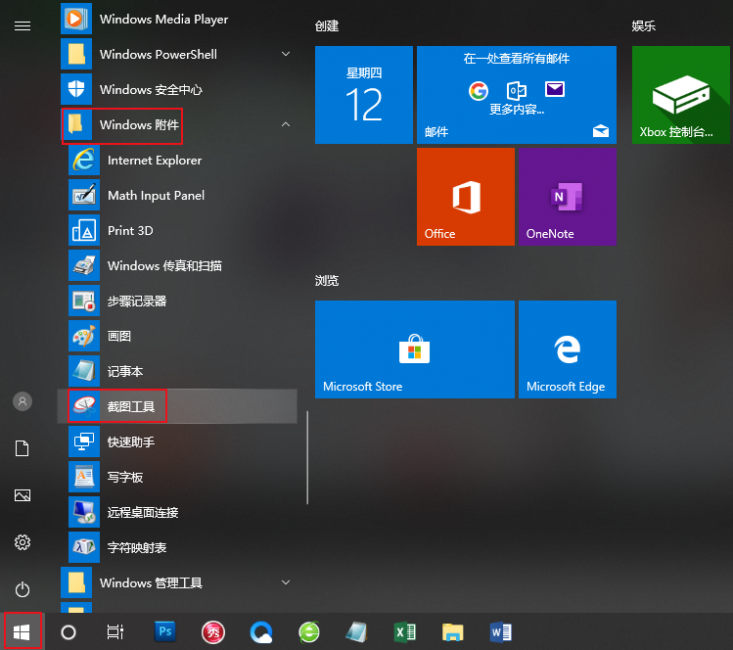Open the notepad icon on taskbar
The image size is (733, 650).
click(x=357, y=632)
